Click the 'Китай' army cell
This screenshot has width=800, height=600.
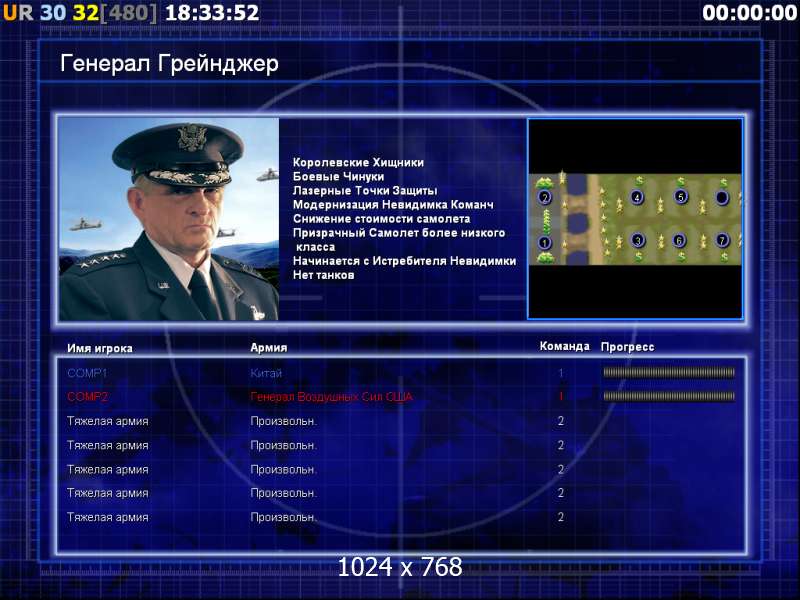click(266, 373)
